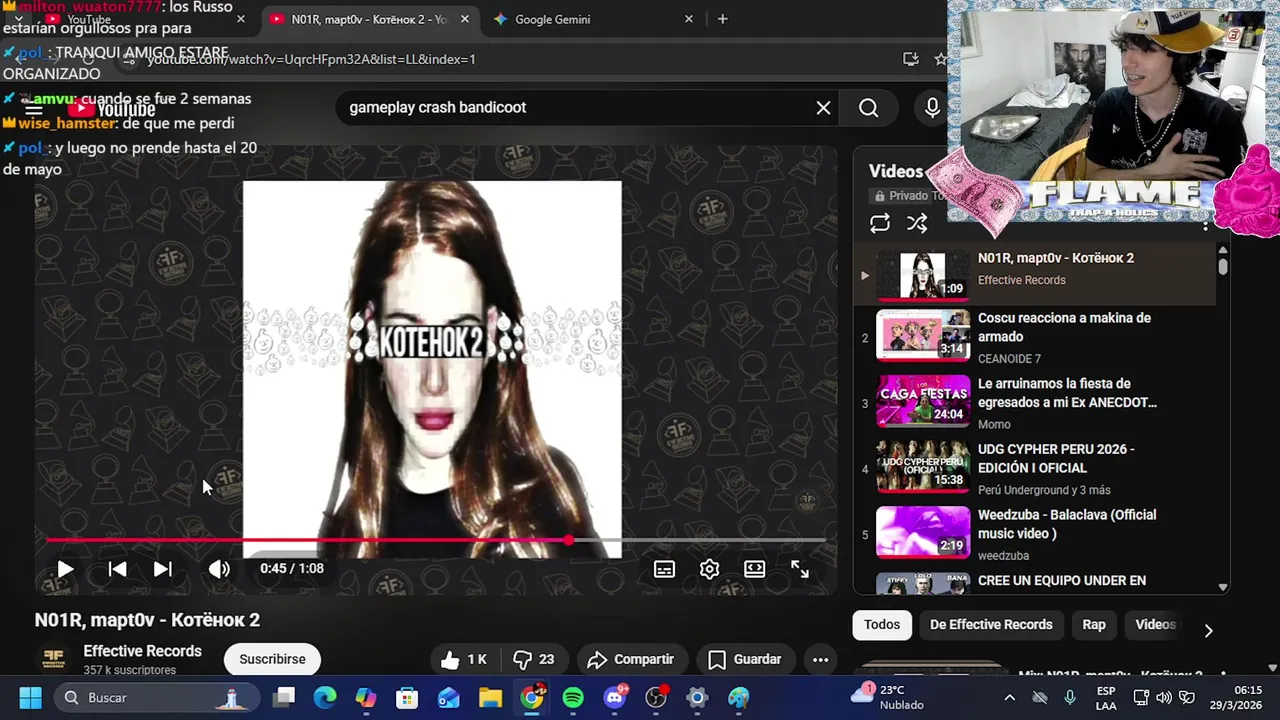Open Microsoft Store from taskbar

(407, 698)
